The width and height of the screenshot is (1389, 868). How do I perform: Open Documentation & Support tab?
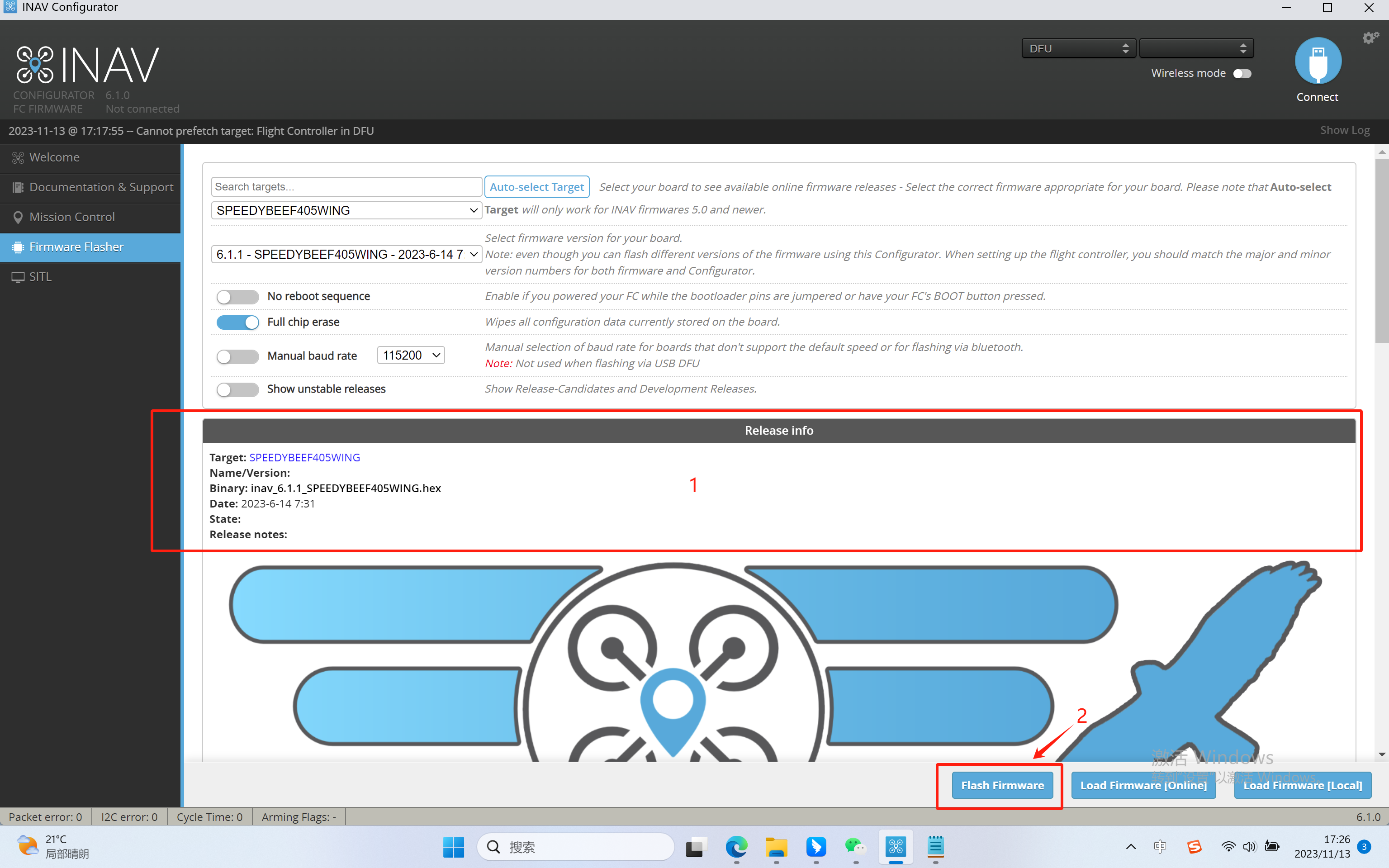click(x=91, y=188)
